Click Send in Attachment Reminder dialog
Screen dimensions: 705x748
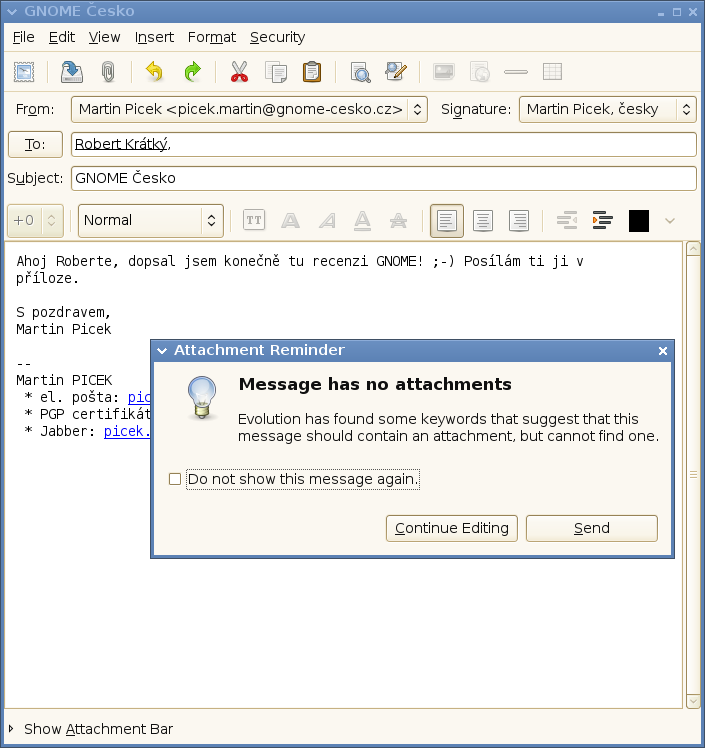[591, 528]
